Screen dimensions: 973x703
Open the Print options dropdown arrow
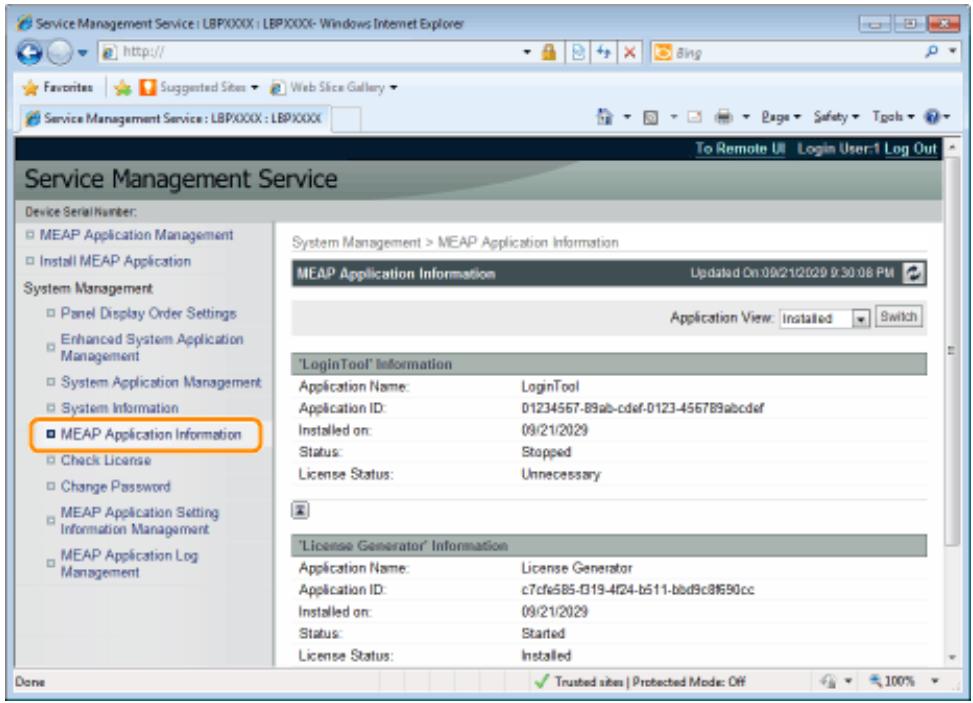click(x=746, y=117)
